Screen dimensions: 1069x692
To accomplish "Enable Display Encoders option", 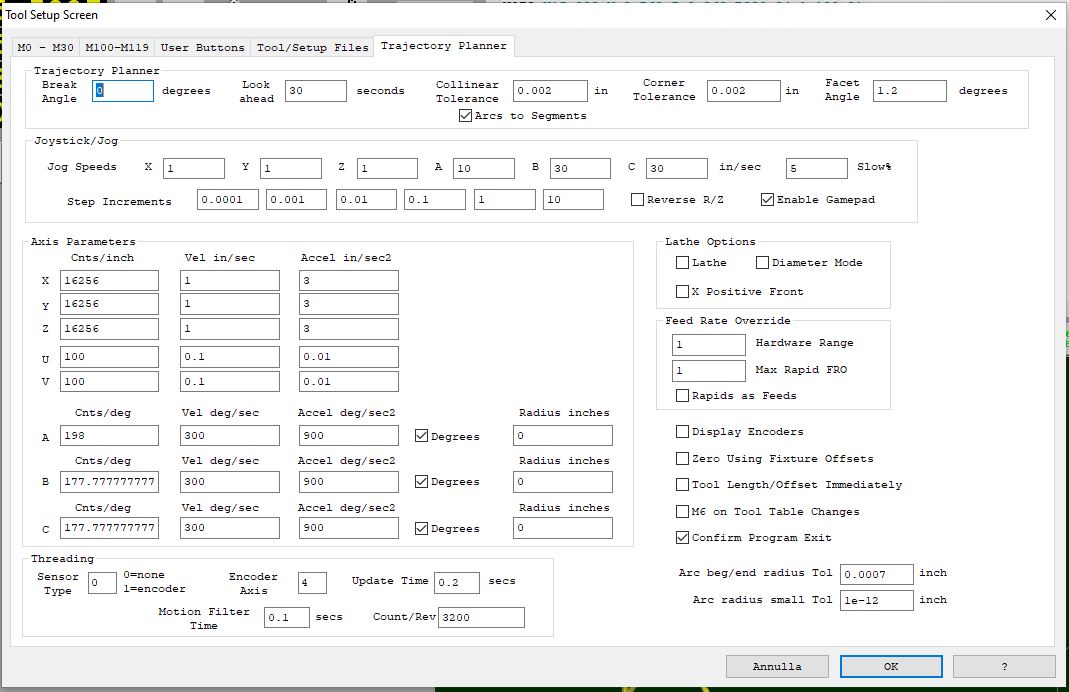I will click(683, 432).
